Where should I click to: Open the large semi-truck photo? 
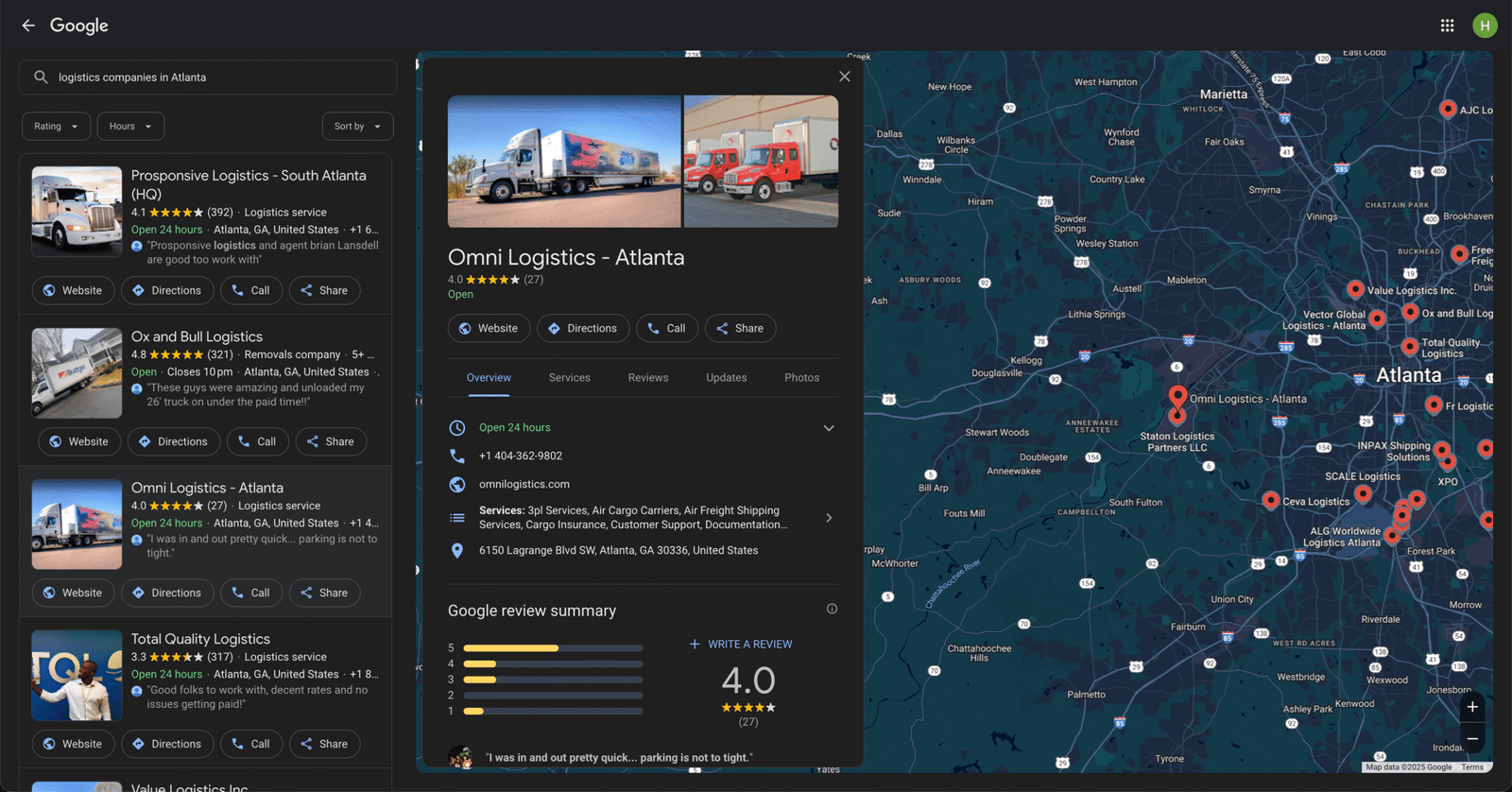point(564,162)
